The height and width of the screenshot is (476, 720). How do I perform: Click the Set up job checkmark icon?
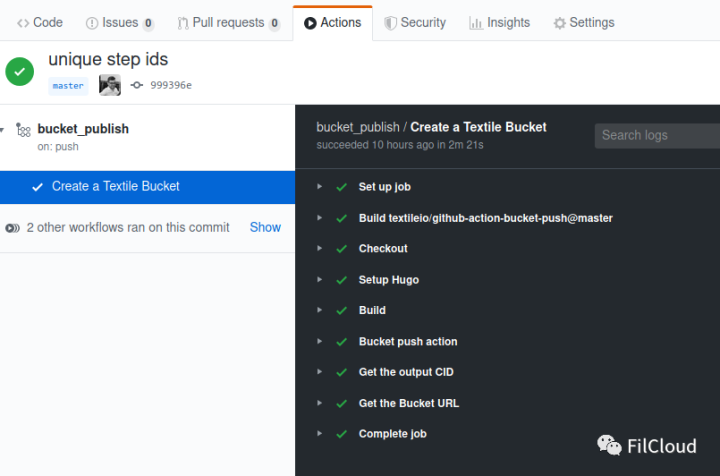pyautogui.click(x=341, y=187)
